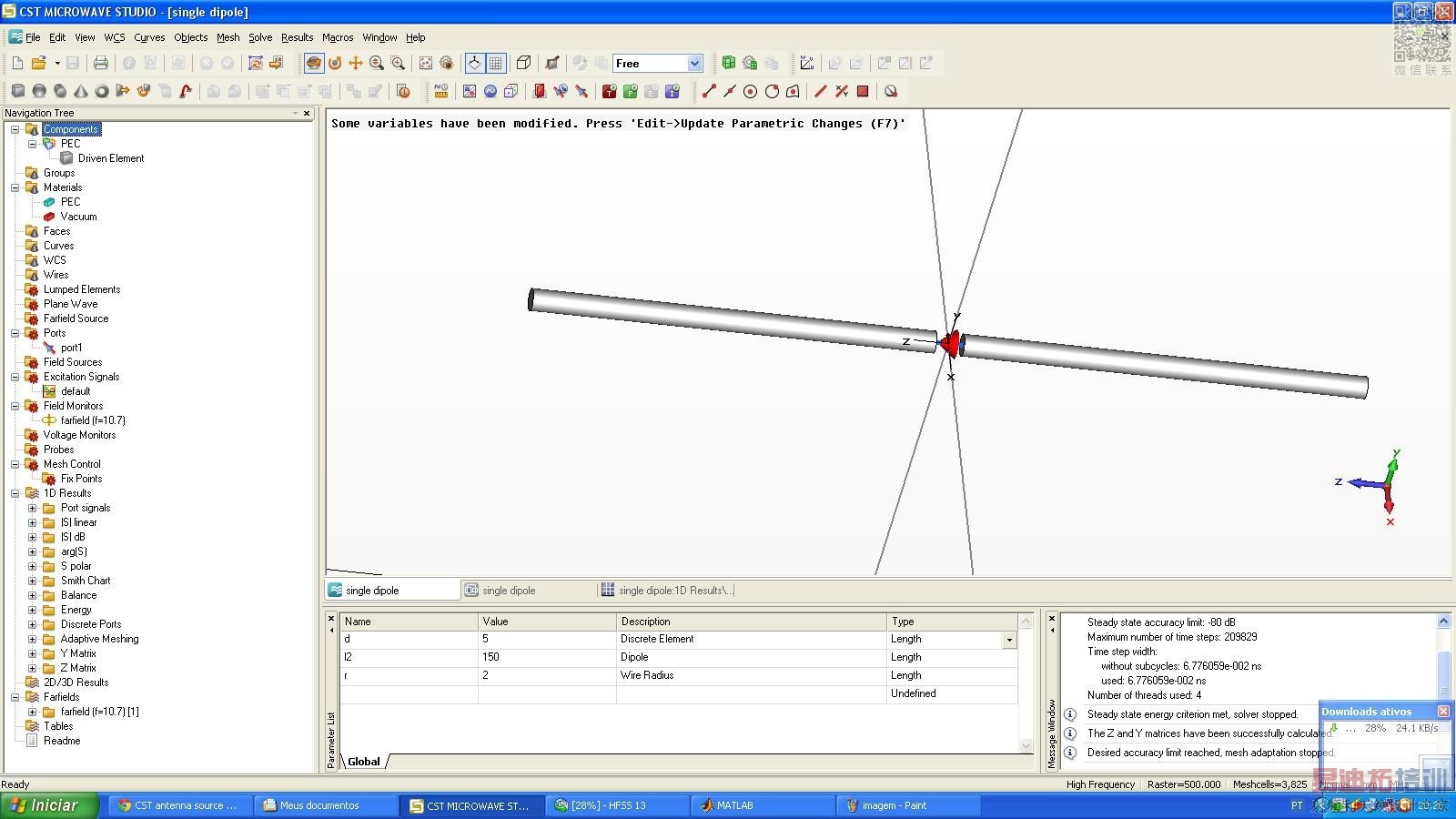Switch to MATLAB taskbar button
This screenshot has height=819, width=1456.
(763, 805)
